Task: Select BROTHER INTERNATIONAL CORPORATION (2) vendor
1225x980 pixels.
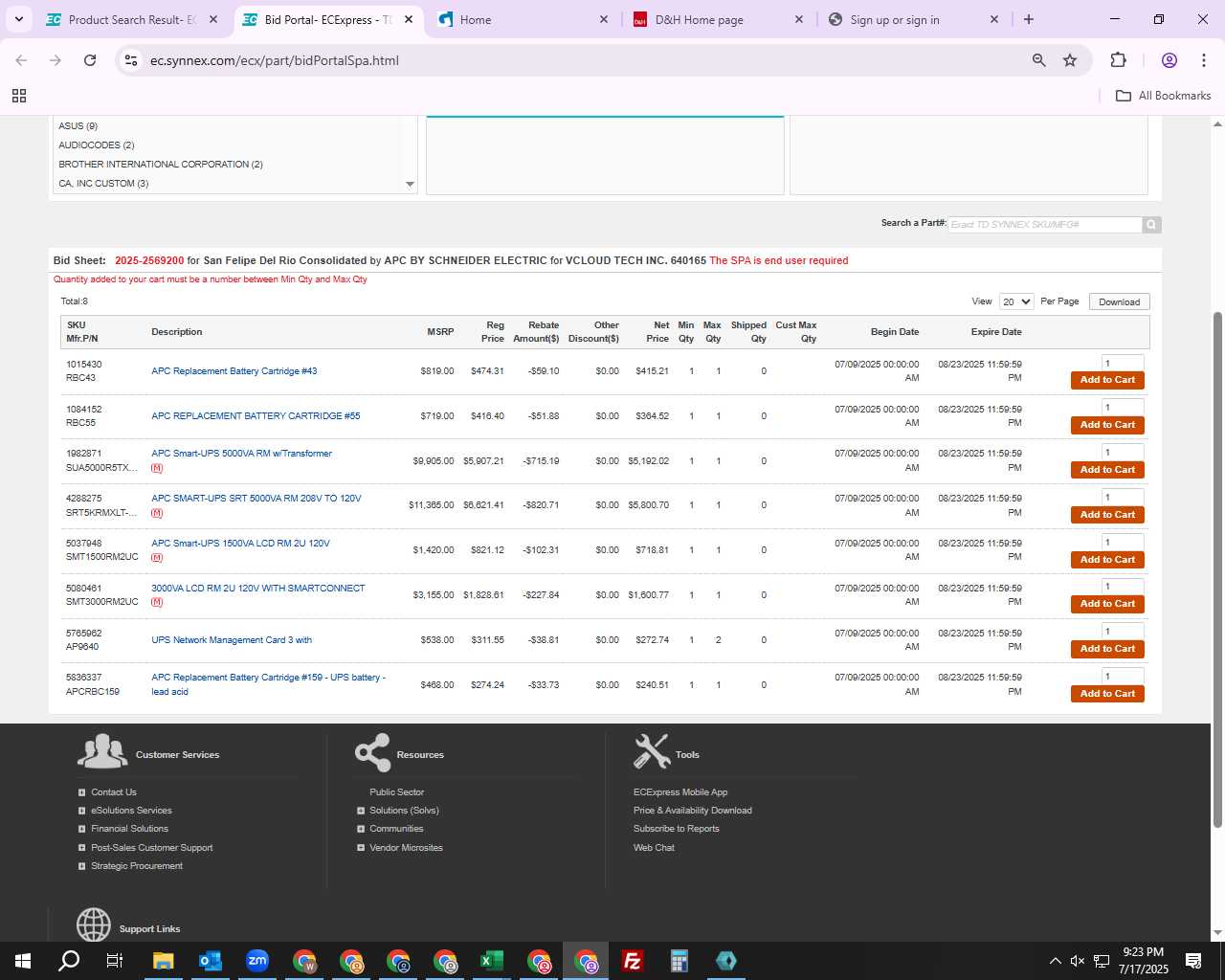Action: (x=161, y=165)
